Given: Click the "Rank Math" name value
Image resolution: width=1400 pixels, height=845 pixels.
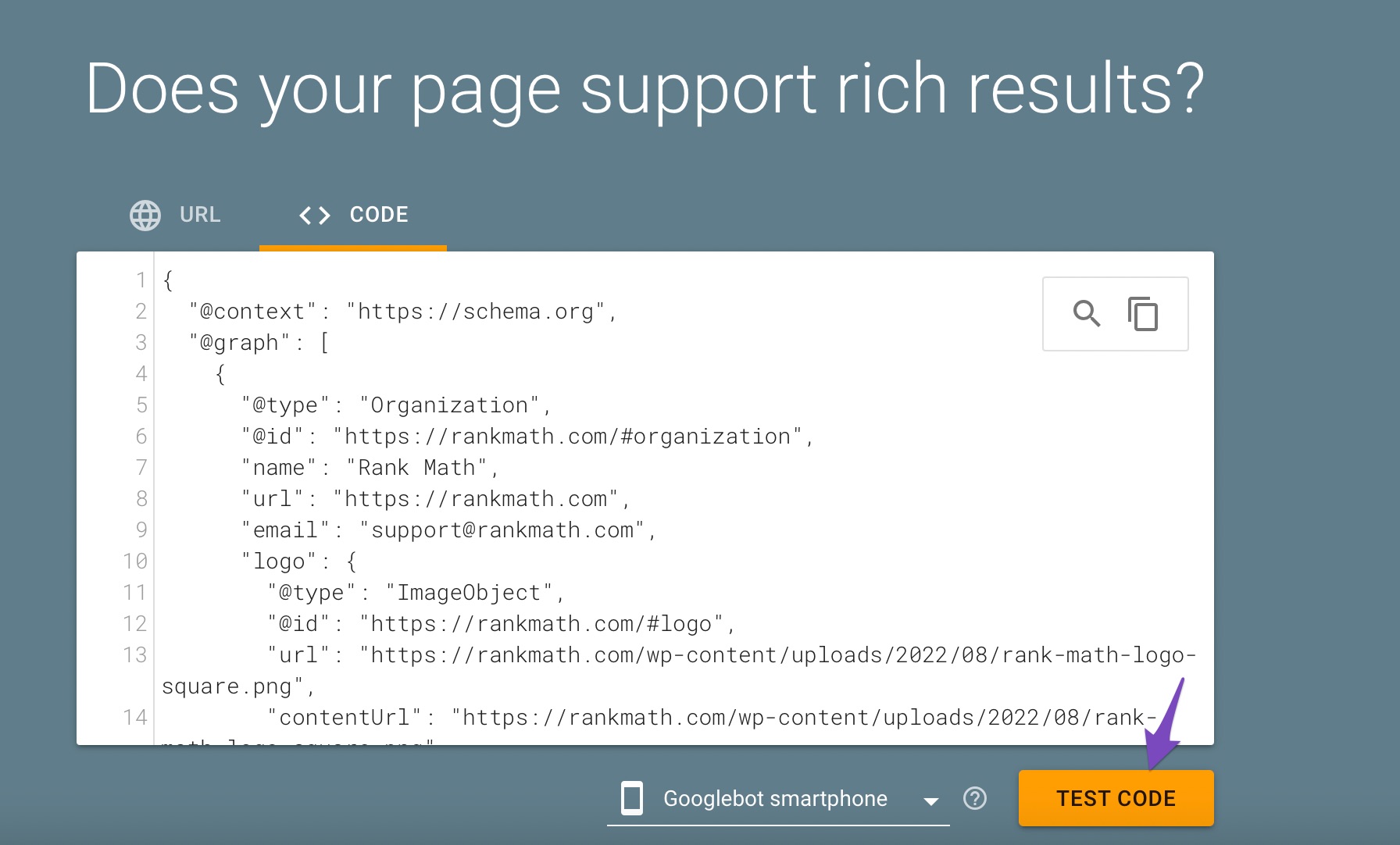Looking at the screenshot, I should [417, 467].
